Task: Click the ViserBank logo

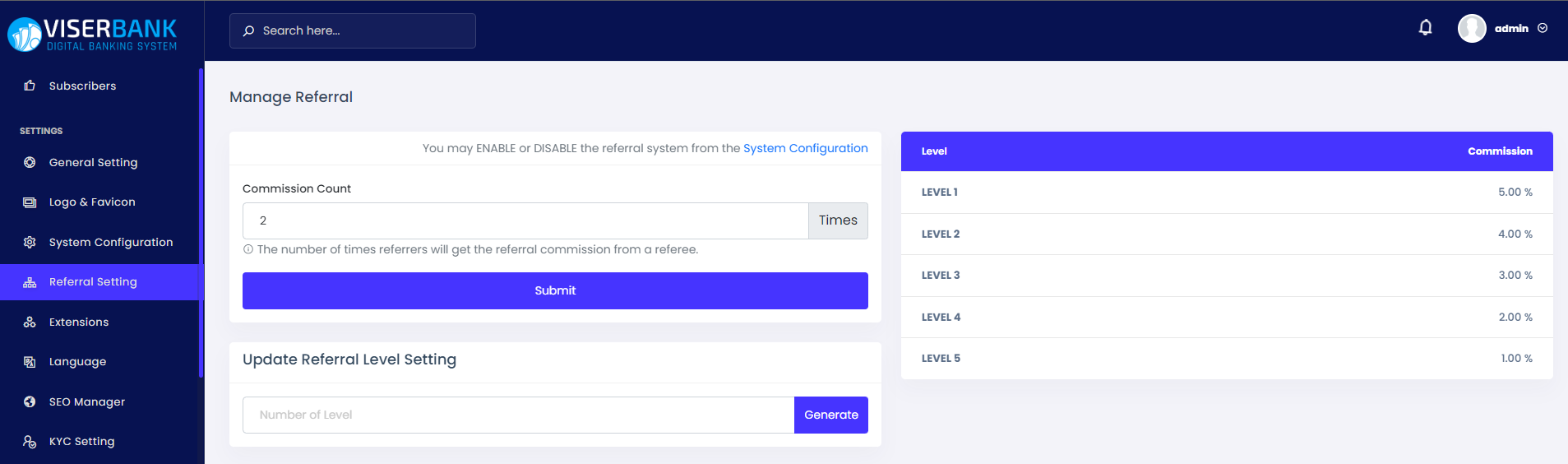Action: [x=93, y=35]
